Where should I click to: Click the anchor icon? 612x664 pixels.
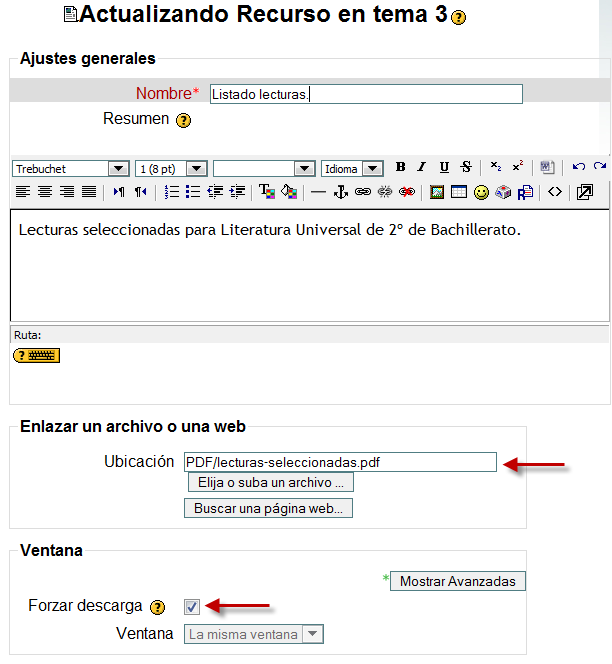[341, 192]
